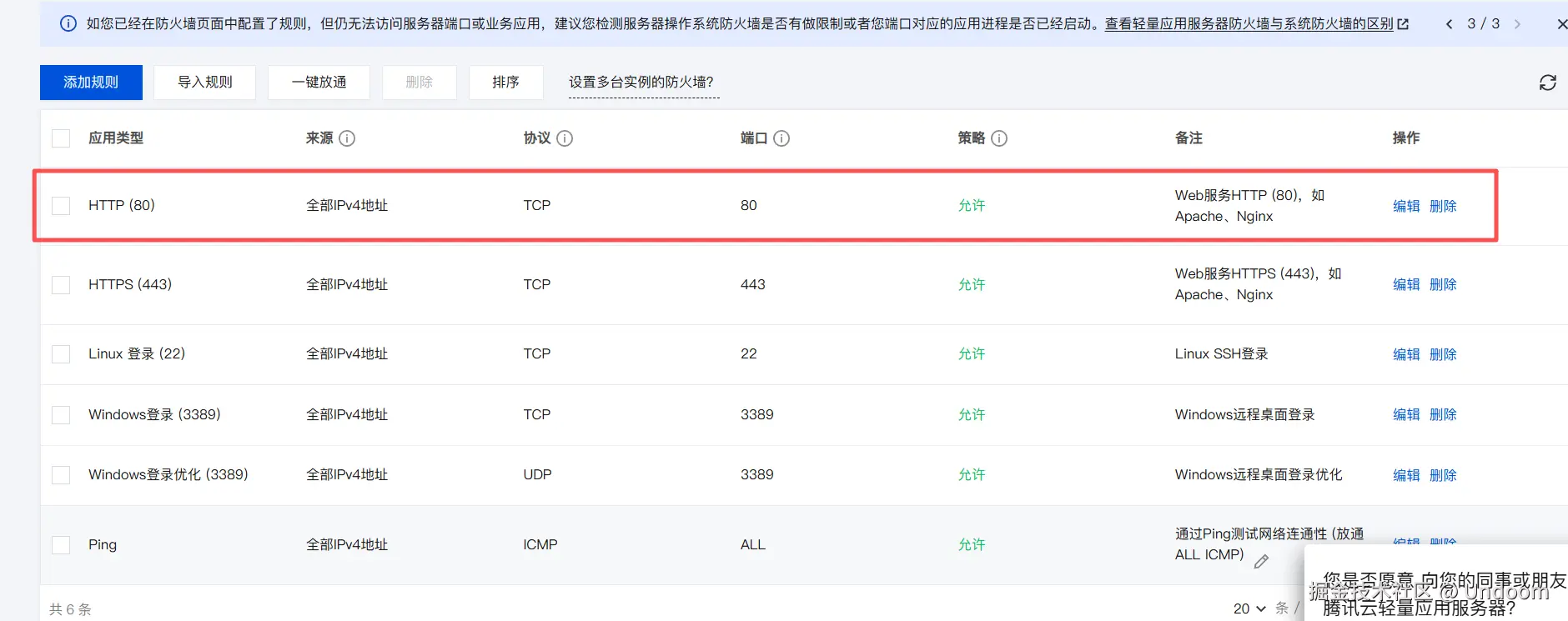Click the info icon in the top notice bar

pyautogui.click(x=68, y=23)
